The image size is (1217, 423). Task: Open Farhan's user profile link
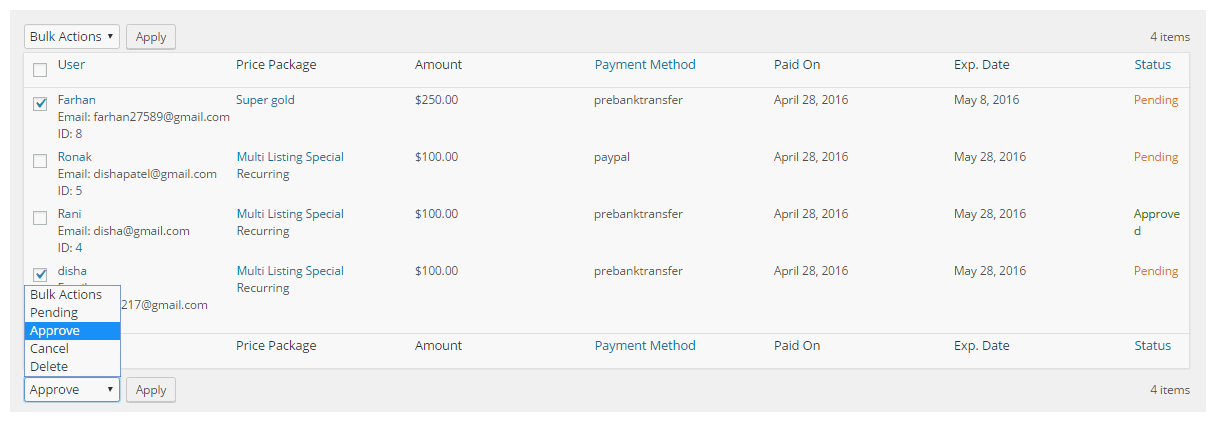click(x=77, y=100)
